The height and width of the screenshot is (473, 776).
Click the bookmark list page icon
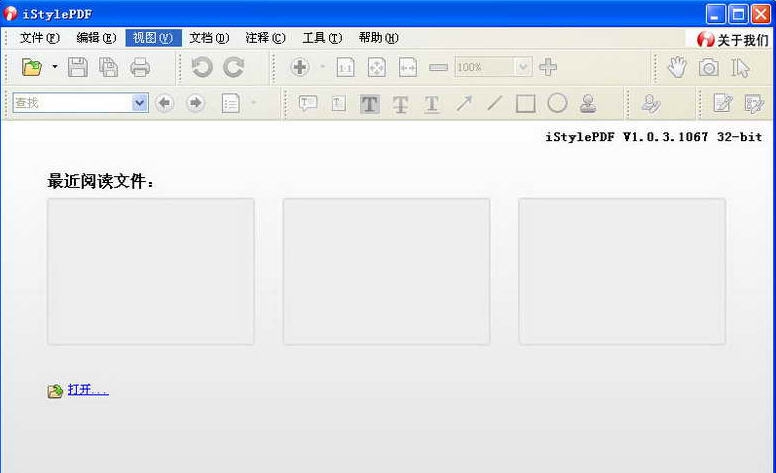231,103
